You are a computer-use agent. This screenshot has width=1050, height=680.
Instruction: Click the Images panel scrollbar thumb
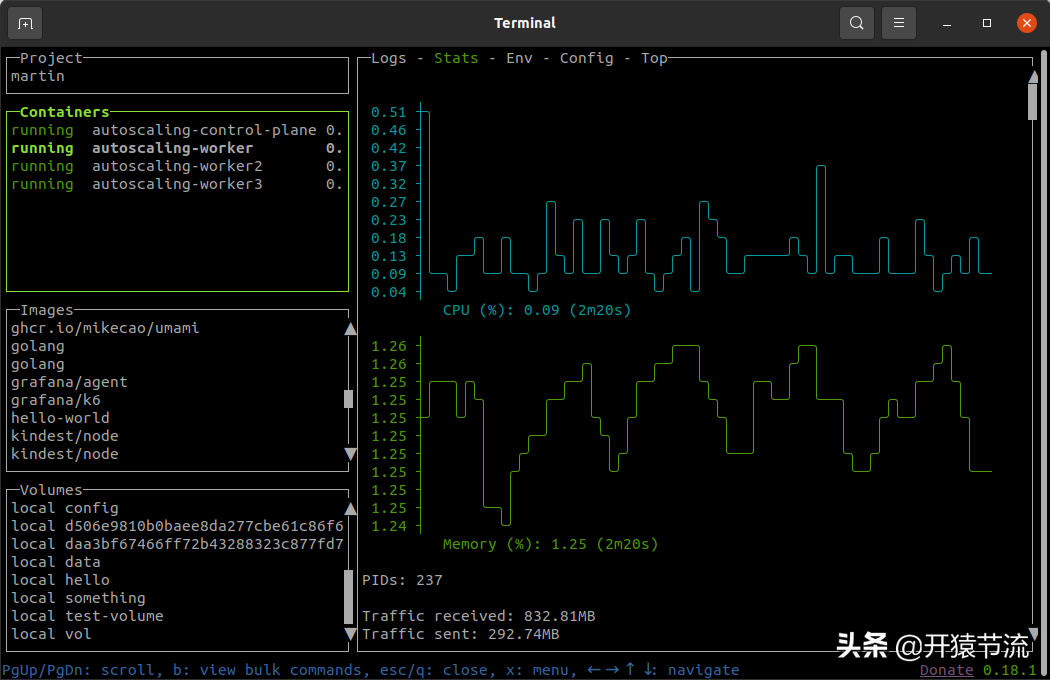349,399
